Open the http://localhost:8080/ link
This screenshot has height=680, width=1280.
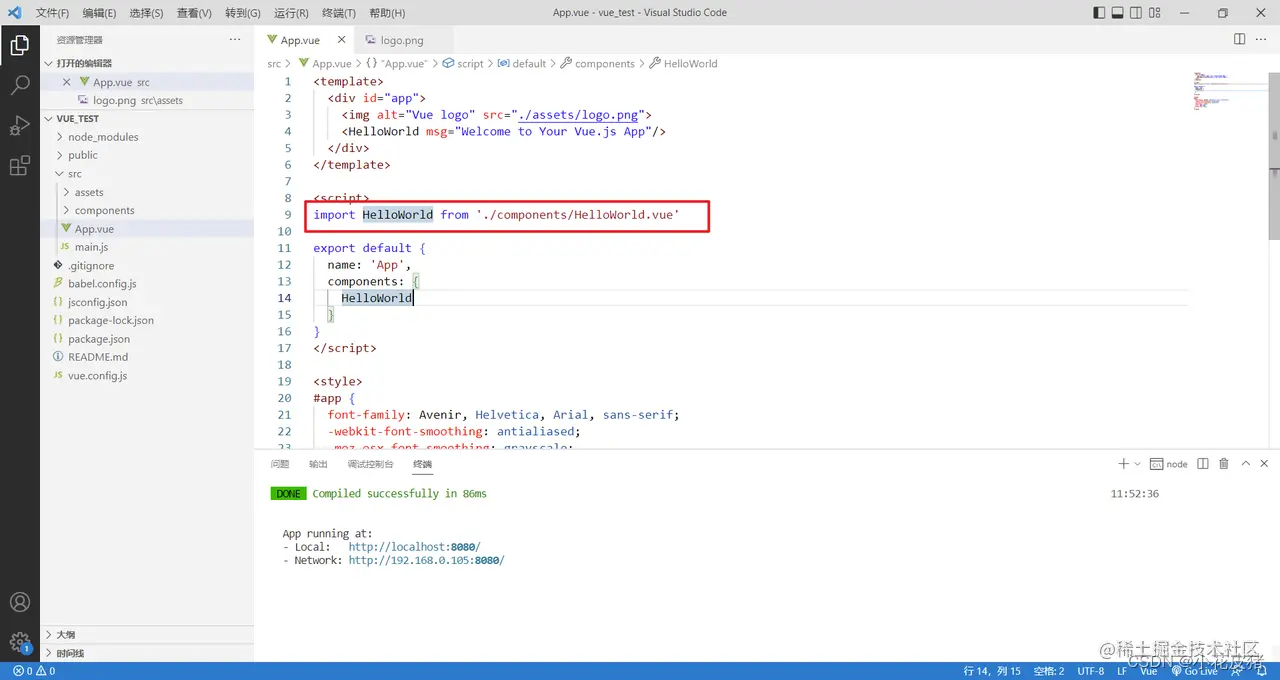pos(414,547)
